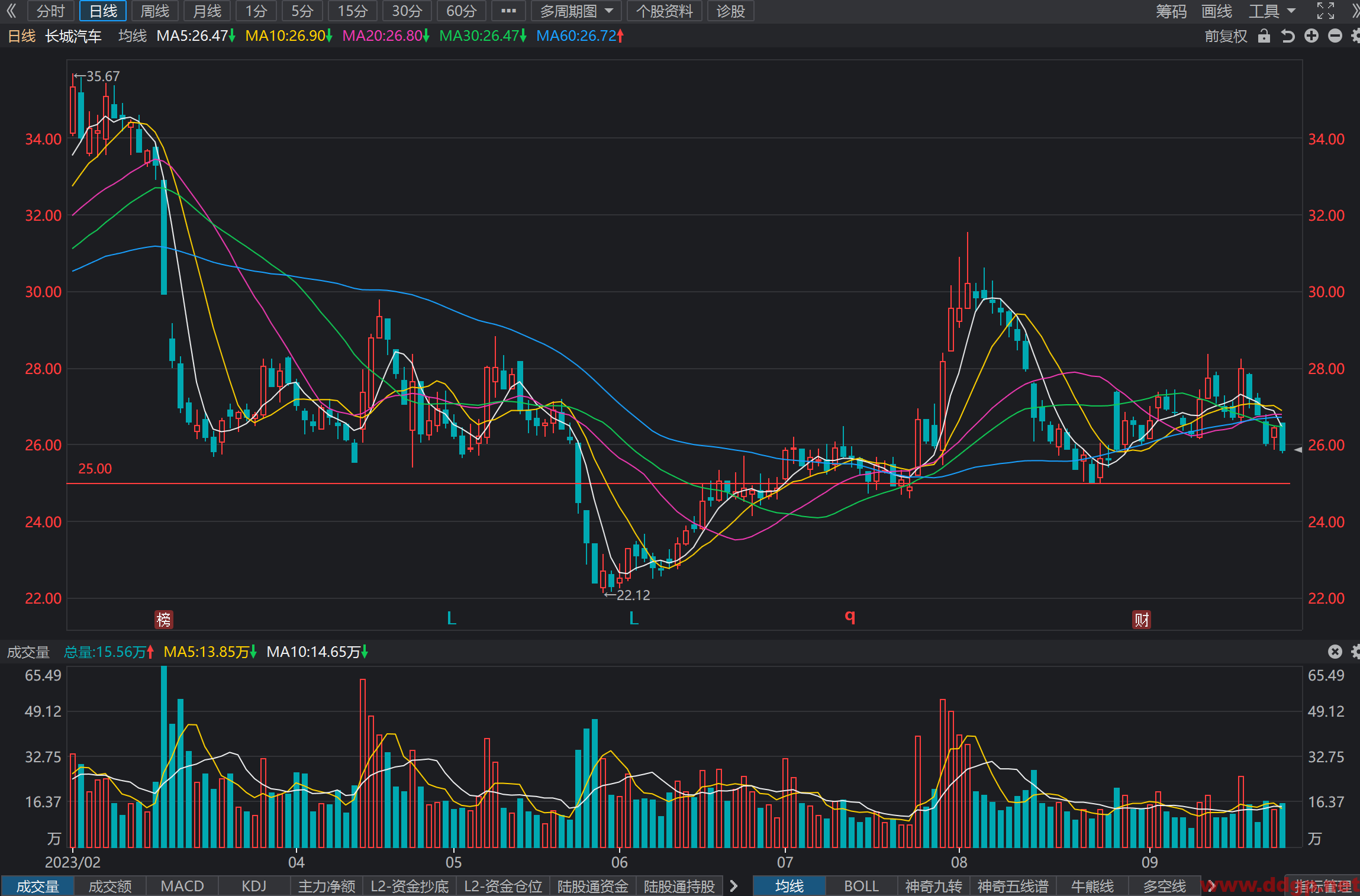Click the 诊股 diagnosis button
Image resolution: width=1360 pixels, height=896 pixels.
coord(731,11)
